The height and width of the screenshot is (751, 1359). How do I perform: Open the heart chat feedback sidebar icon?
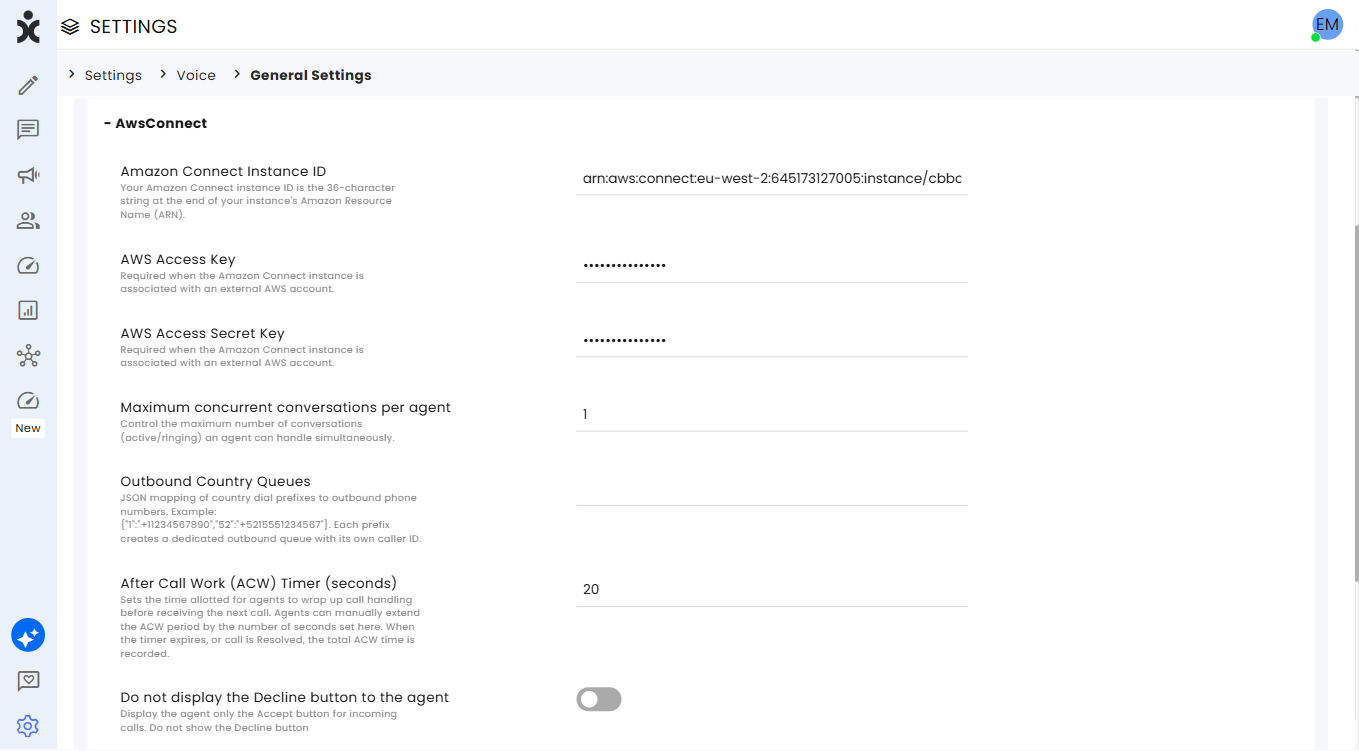(x=28, y=681)
